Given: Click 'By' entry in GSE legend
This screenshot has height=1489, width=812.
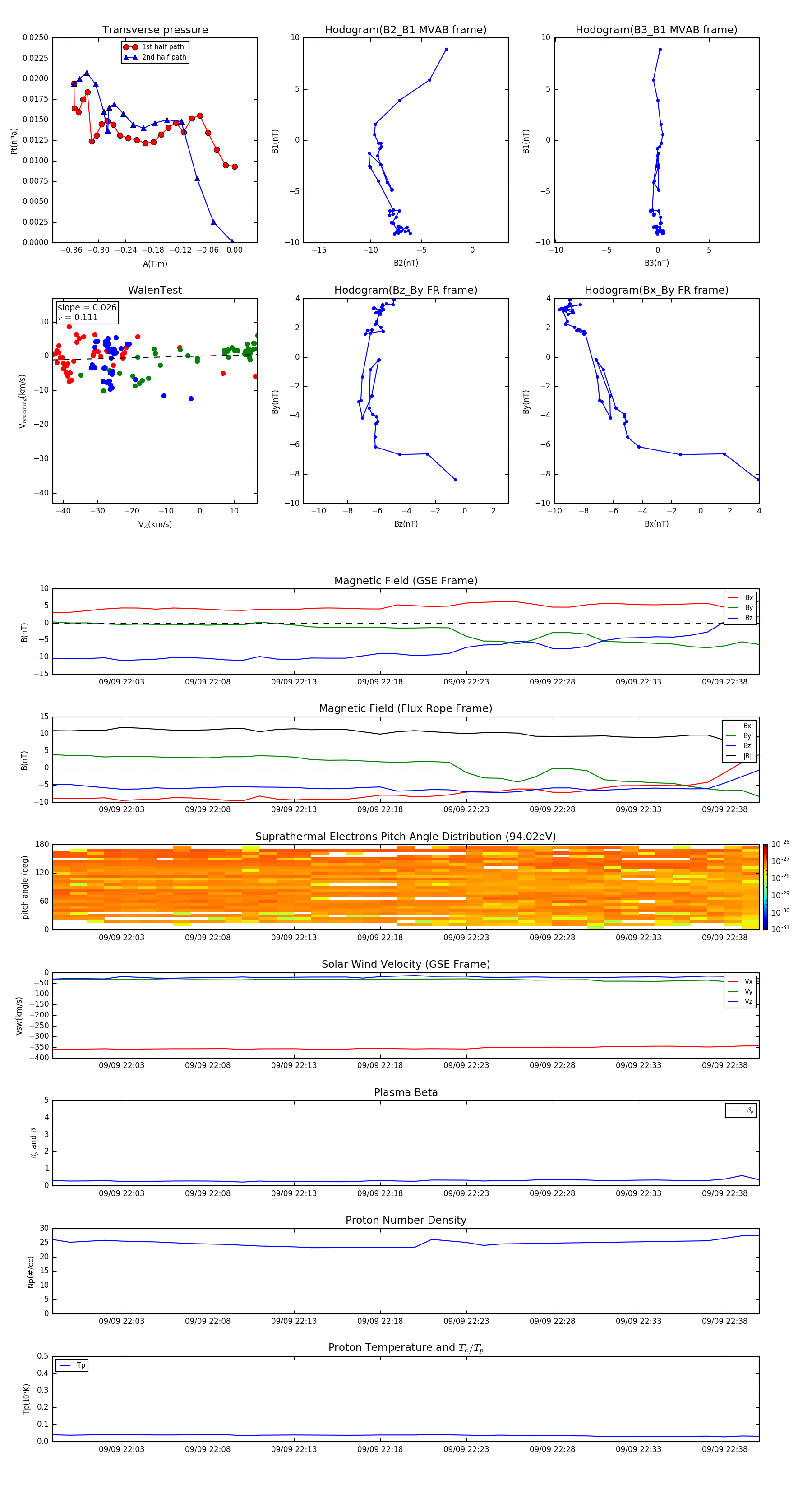Looking at the screenshot, I should coord(740,607).
